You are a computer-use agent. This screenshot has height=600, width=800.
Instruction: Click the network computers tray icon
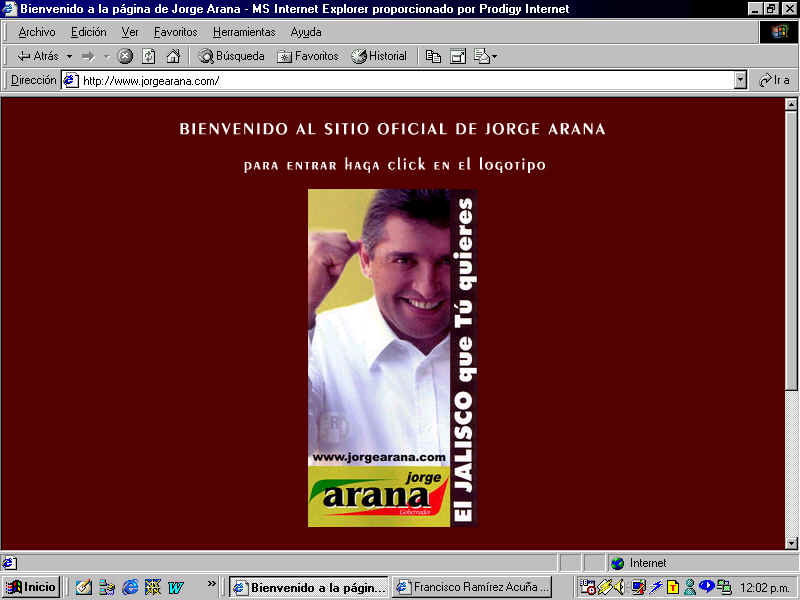[x=724, y=587]
